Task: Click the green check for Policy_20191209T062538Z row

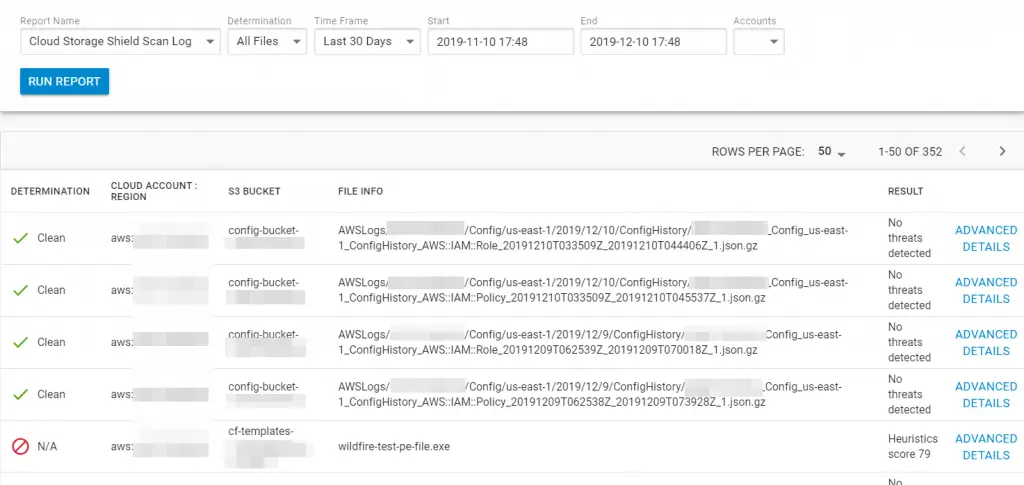Action: 21,394
